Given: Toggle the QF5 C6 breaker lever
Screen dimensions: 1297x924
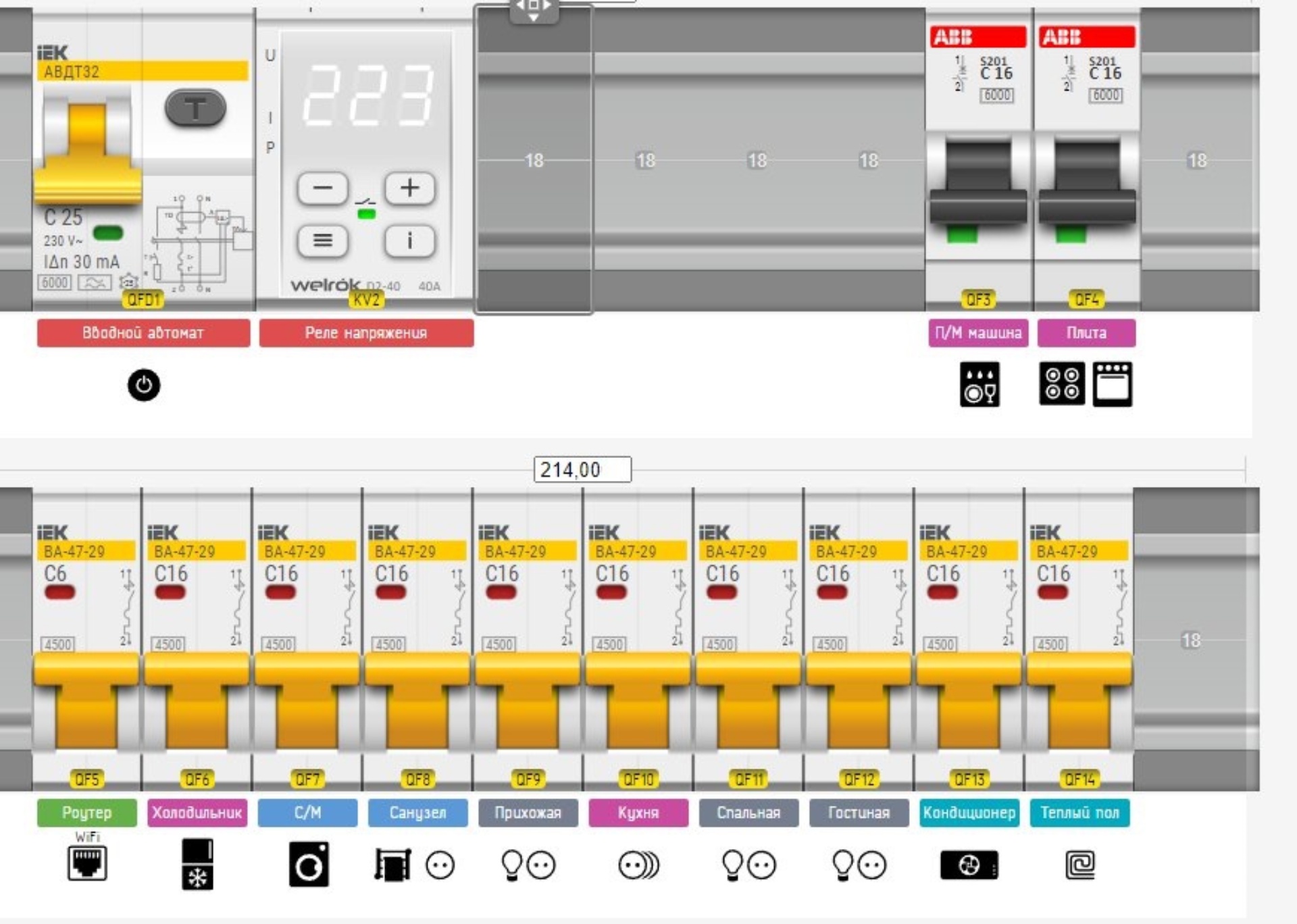Looking at the screenshot, I should point(86,701).
